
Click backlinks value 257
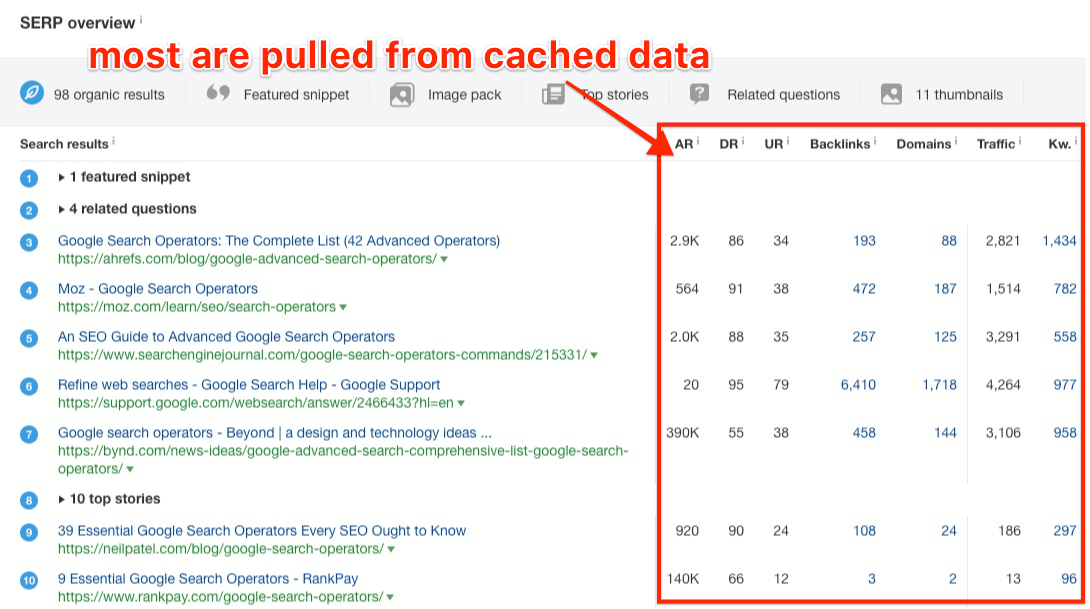tap(864, 337)
